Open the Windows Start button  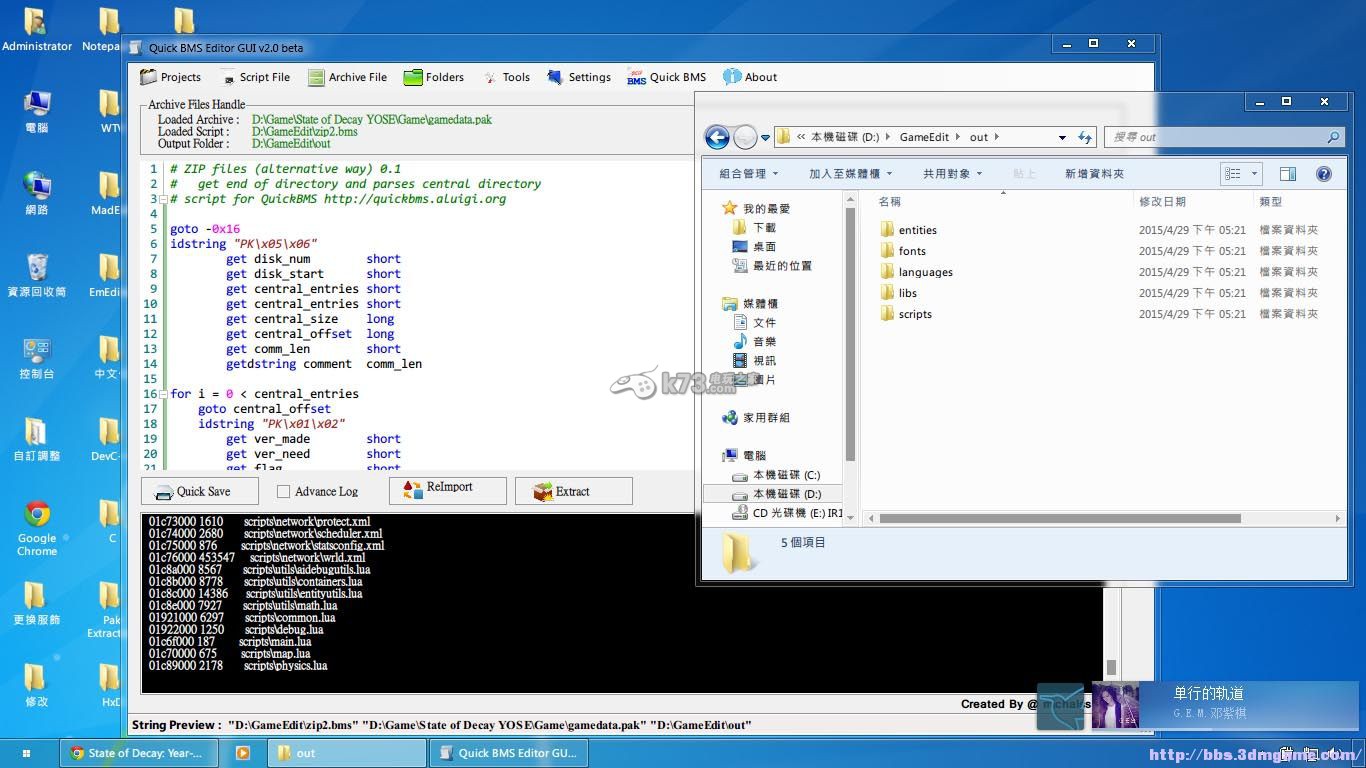click(x=26, y=753)
